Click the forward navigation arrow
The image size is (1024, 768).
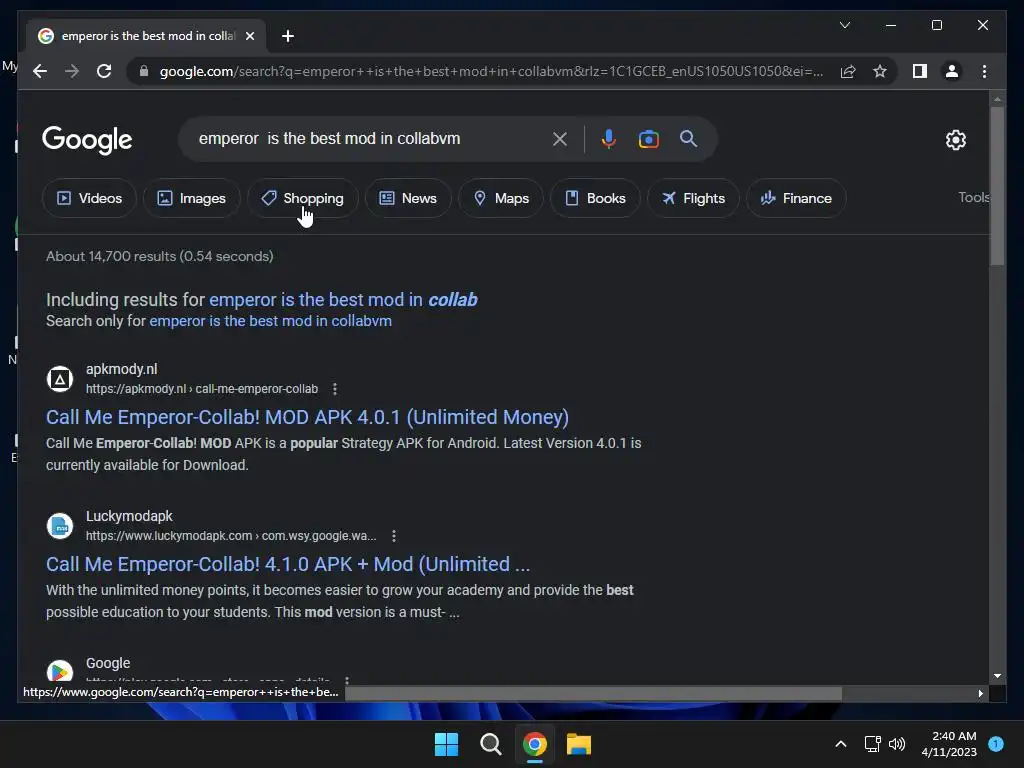(x=72, y=71)
